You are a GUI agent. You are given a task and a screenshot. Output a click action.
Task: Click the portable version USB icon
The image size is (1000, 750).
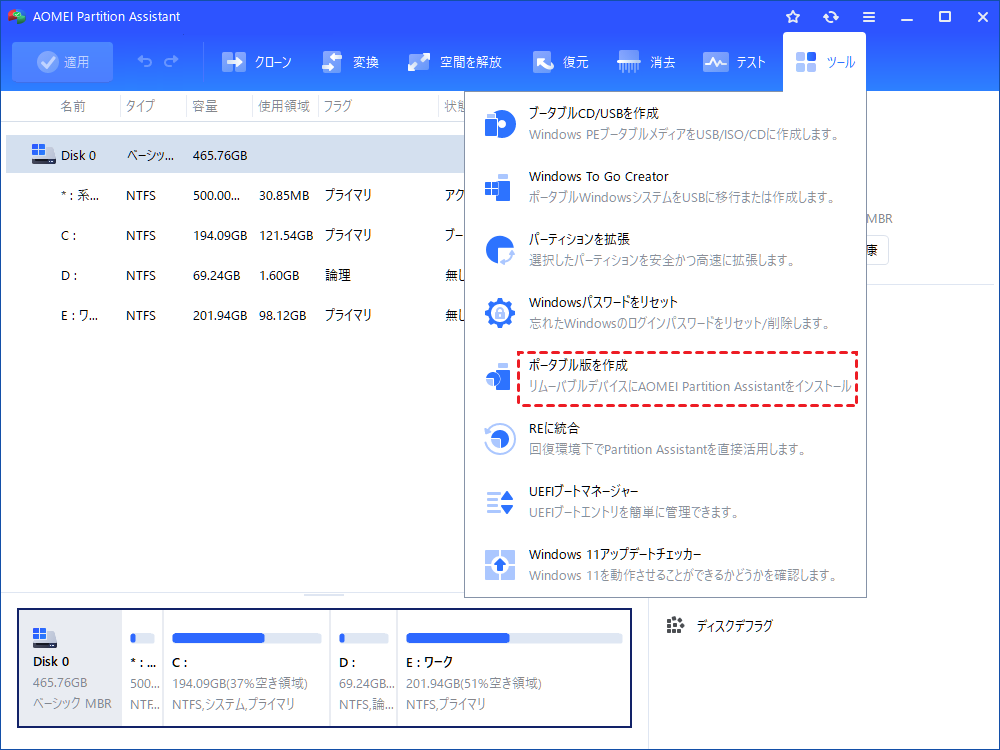pyautogui.click(x=498, y=376)
